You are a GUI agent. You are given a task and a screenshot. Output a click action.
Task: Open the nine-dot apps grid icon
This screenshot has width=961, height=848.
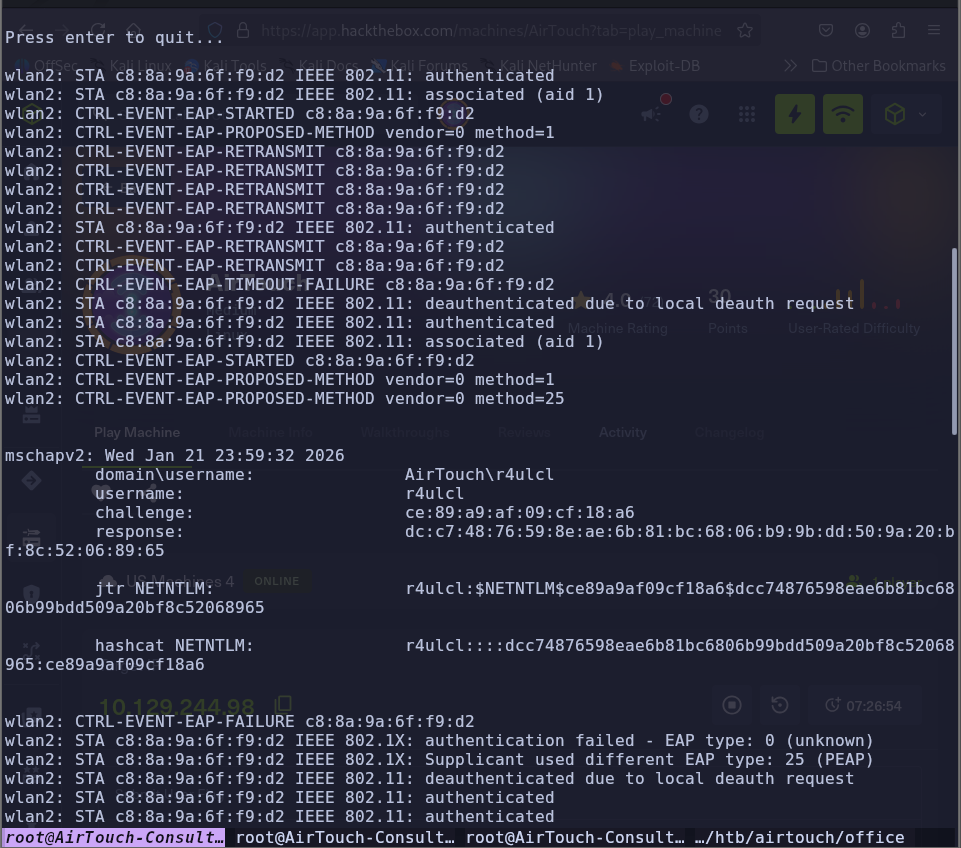click(x=747, y=114)
